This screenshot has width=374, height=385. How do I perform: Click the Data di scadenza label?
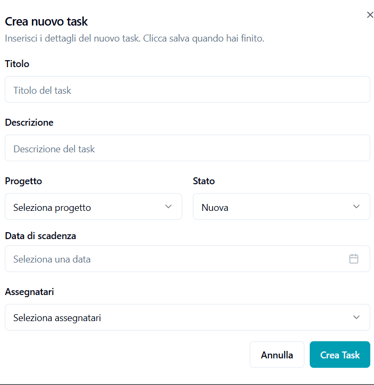click(x=40, y=236)
